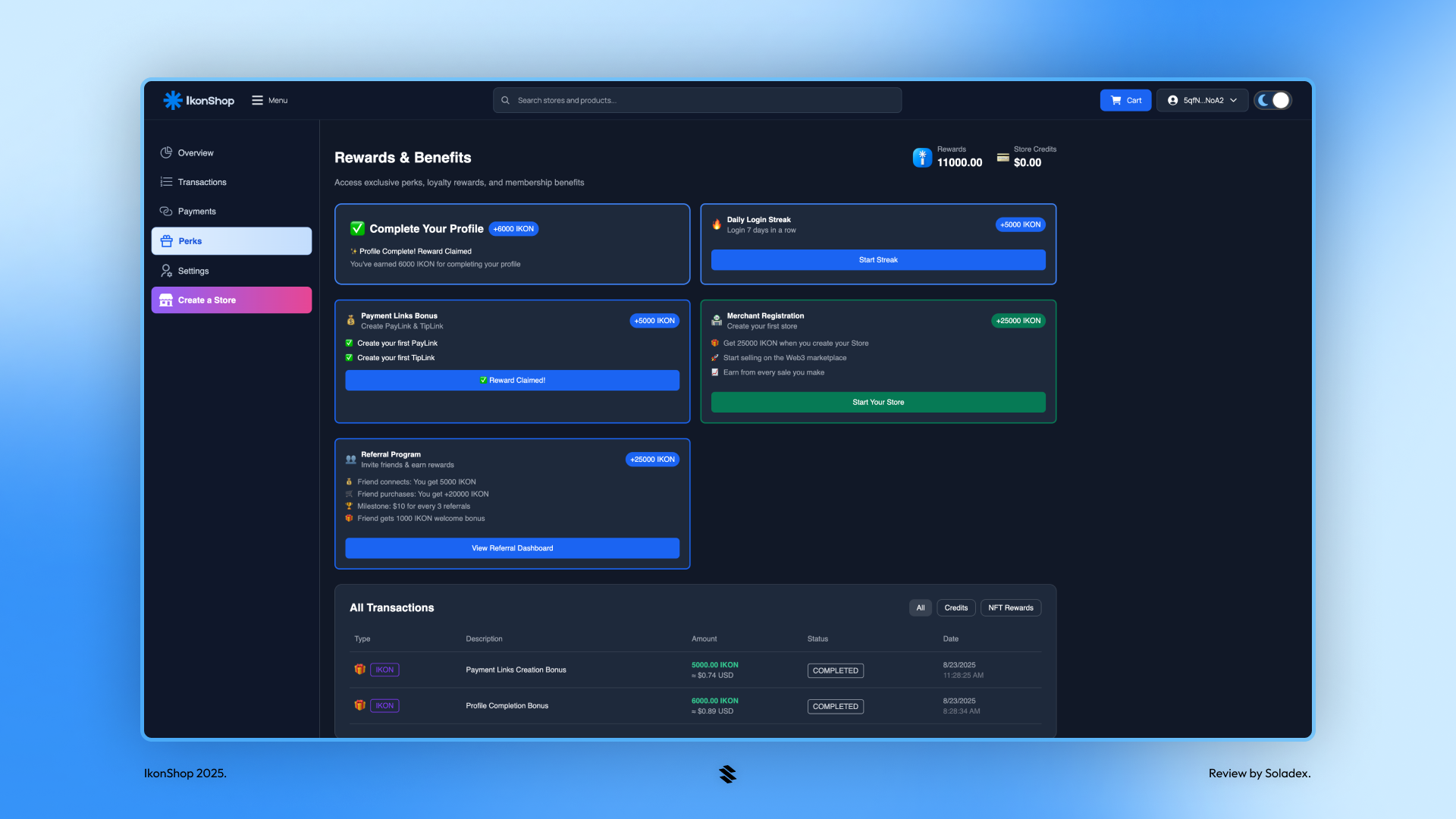Image resolution: width=1456 pixels, height=819 pixels.
Task: Click the Create a Store button
Action: (x=231, y=300)
